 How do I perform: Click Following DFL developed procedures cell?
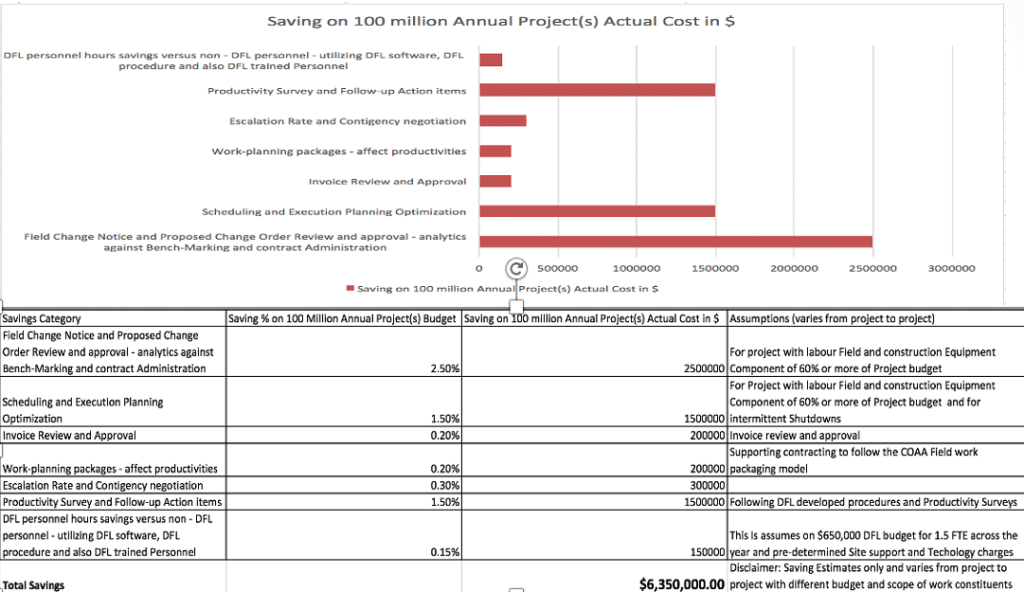pos(876,502)
